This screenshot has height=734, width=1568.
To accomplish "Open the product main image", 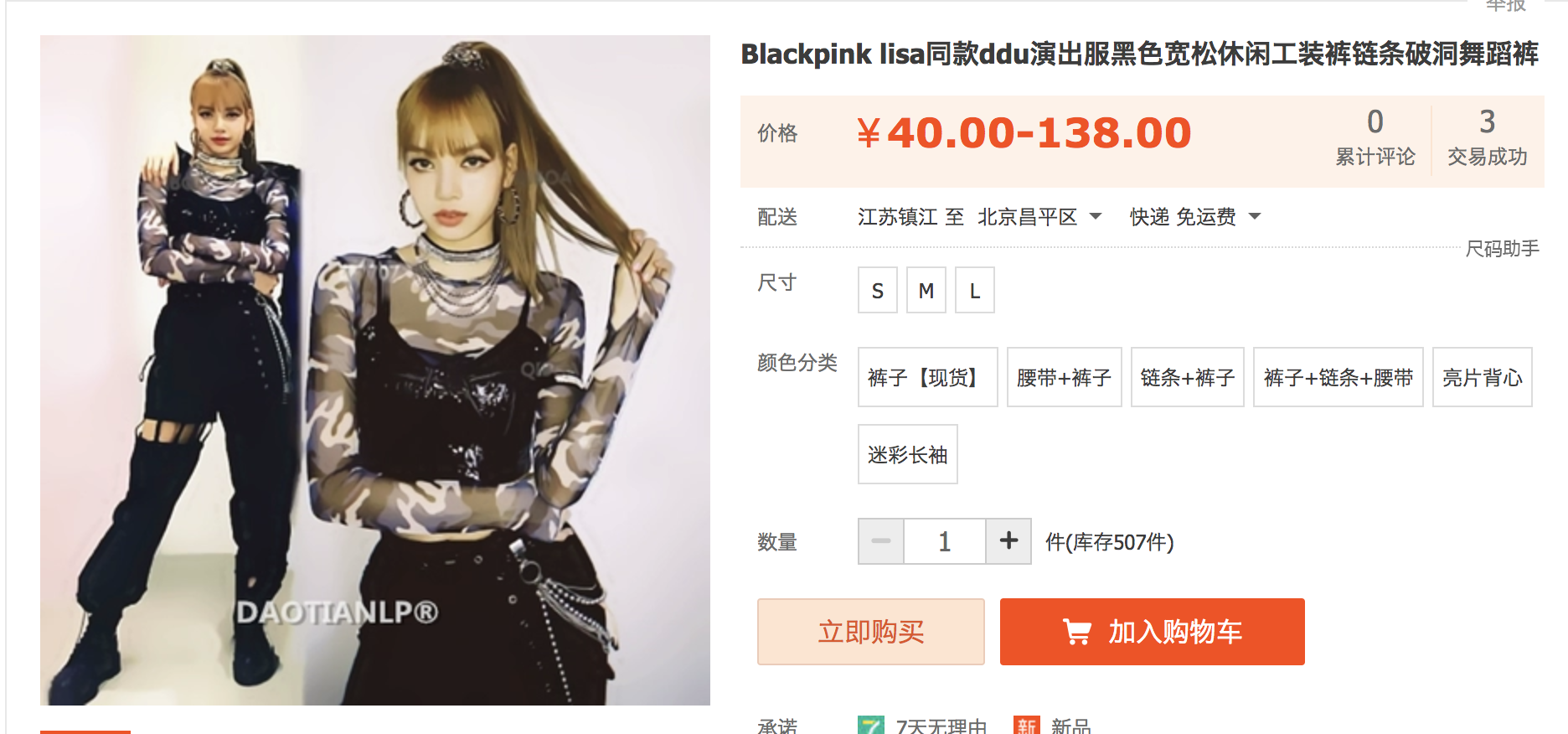I will click(375, 370).
